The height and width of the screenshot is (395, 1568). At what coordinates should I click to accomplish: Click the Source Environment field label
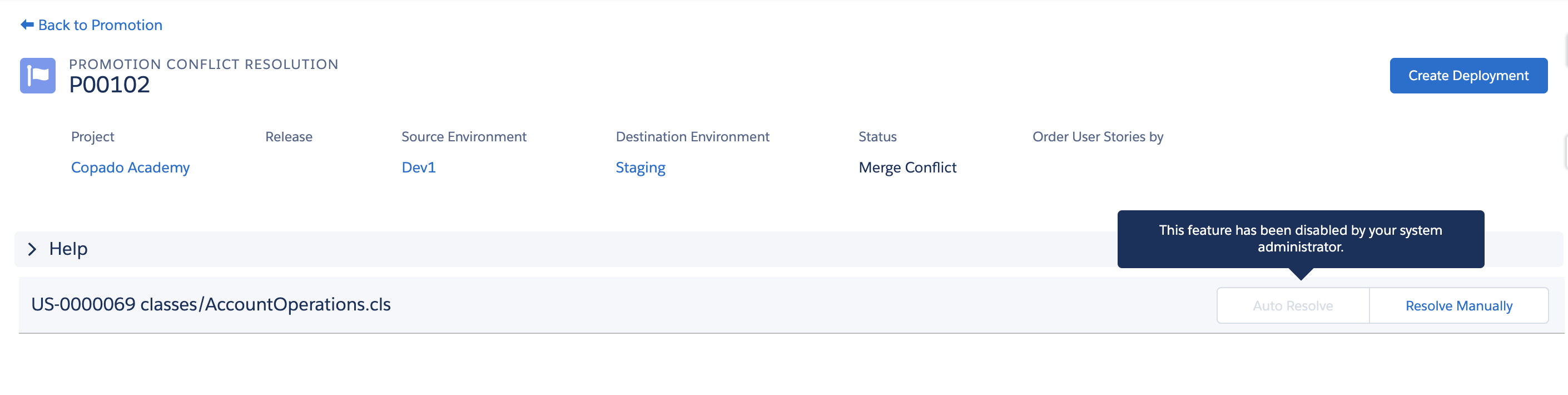point(464,137)
